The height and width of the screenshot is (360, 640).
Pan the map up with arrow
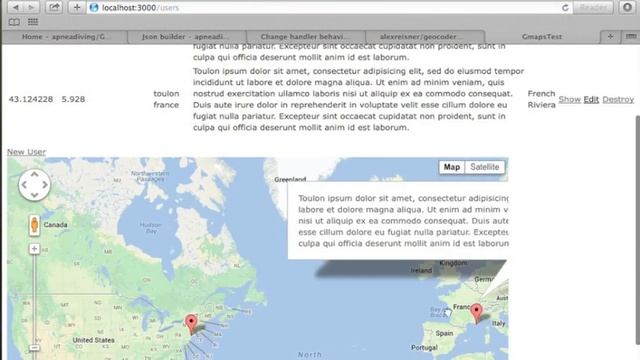coord(34,175)
